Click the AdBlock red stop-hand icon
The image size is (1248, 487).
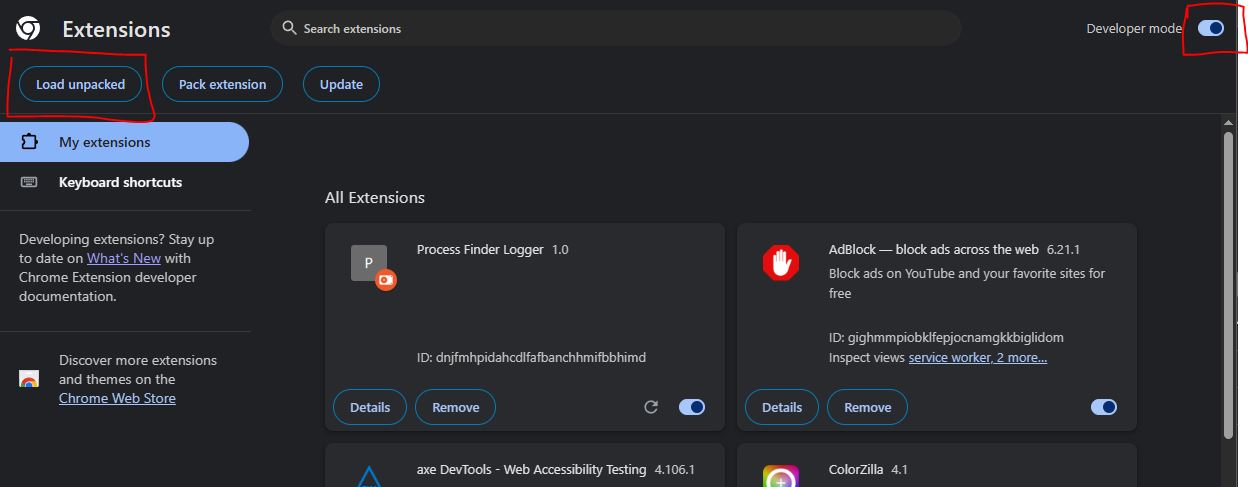[x=782, y=263]
